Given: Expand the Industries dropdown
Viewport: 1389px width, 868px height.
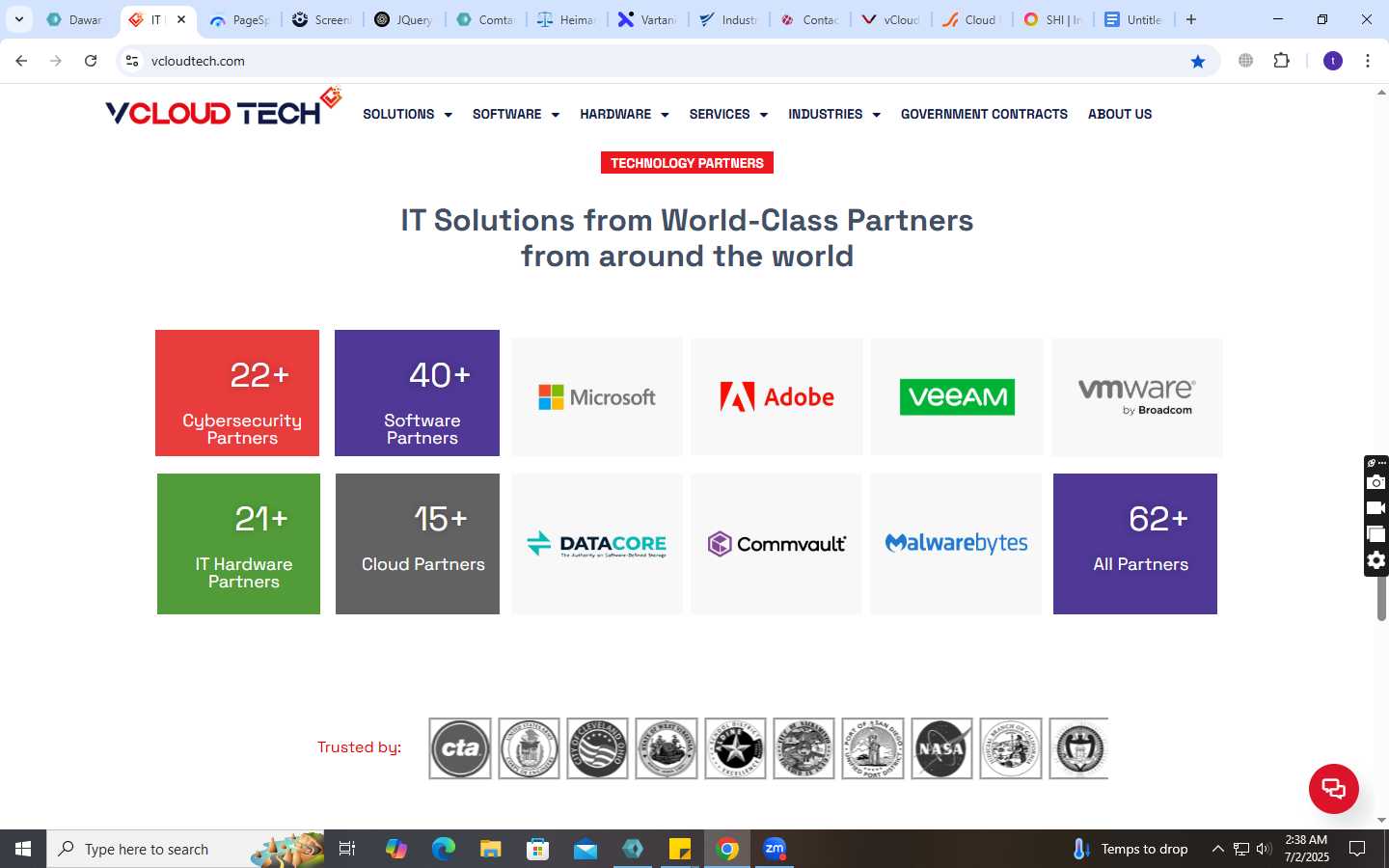Looking at the screenshot, I should [834, 114].
